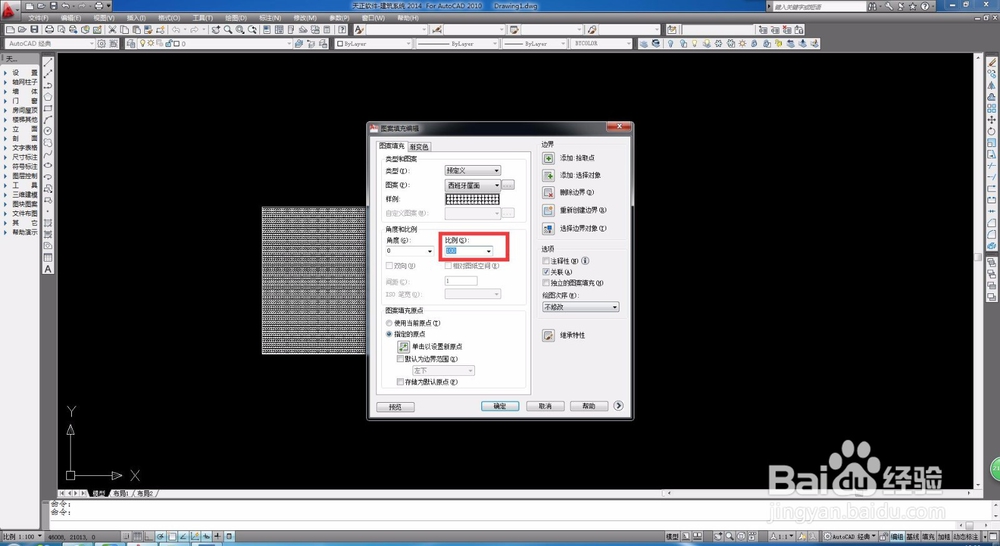Click the keyword search box in title bar
The width and height of the screenshot is (1000, 546).
point(818,6)
